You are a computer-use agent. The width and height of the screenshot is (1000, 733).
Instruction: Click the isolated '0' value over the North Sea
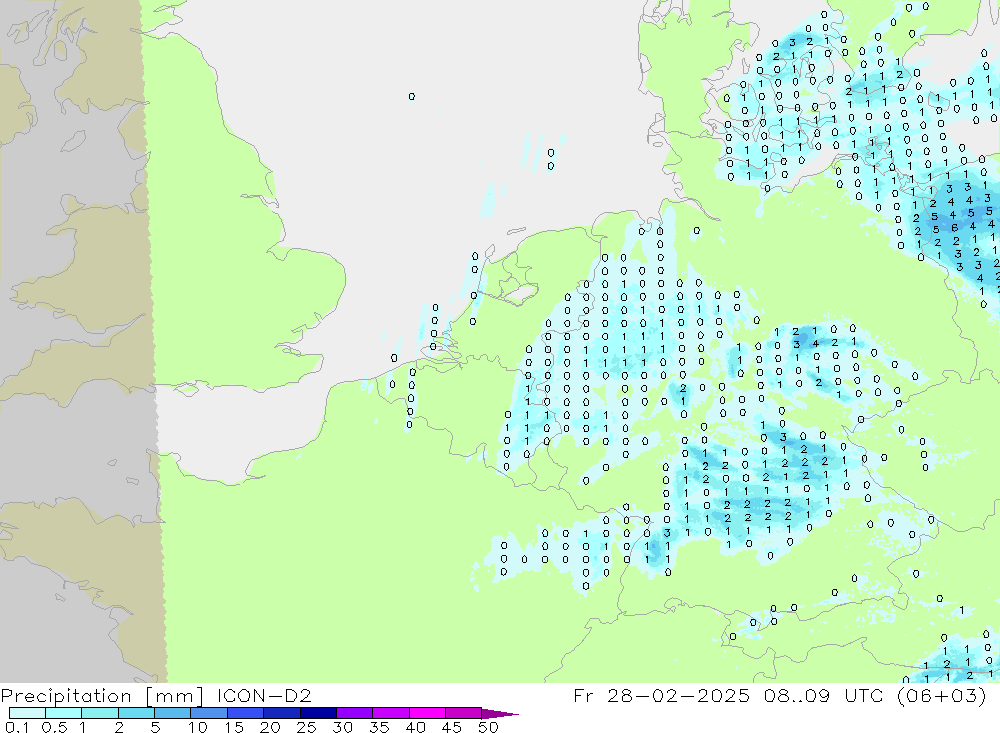(411, 96)
